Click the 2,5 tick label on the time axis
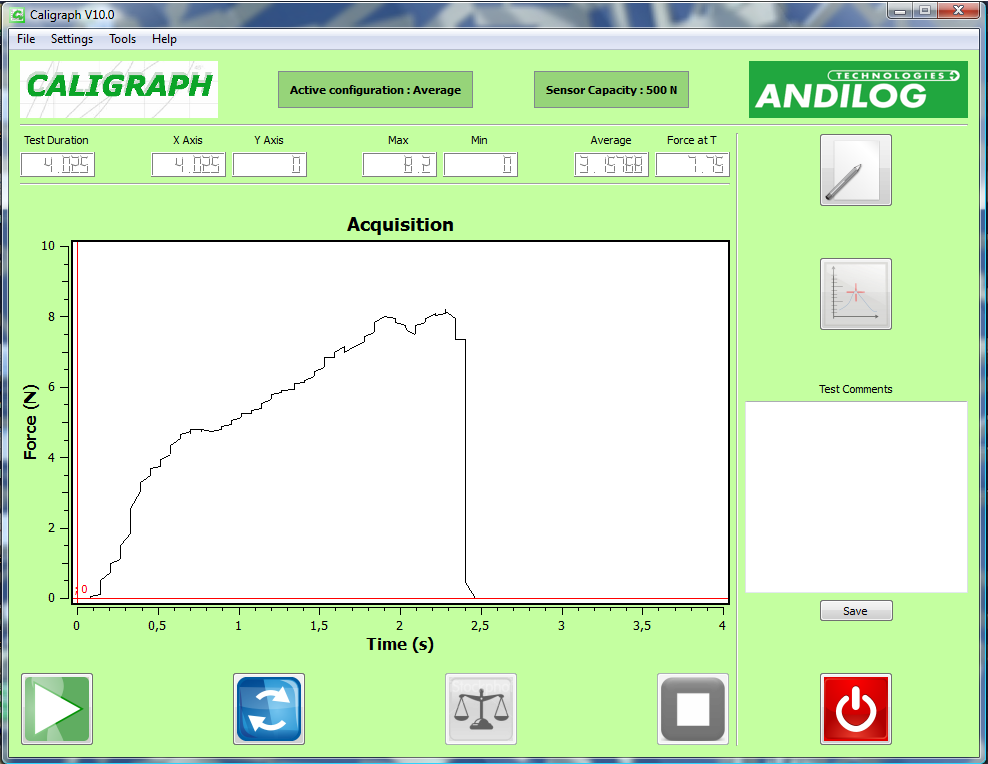Image resolution: width=988 pixels, height=764 pixels. tap(480, 625)
